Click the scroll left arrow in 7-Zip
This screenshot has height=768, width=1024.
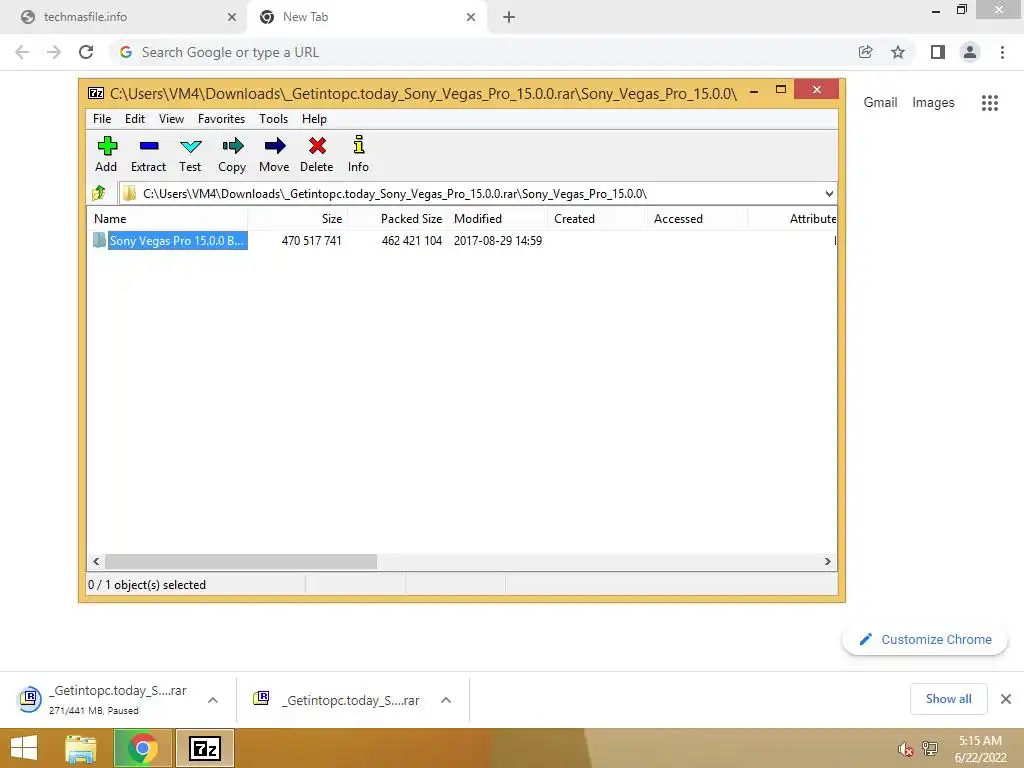(x=96, y=562)
